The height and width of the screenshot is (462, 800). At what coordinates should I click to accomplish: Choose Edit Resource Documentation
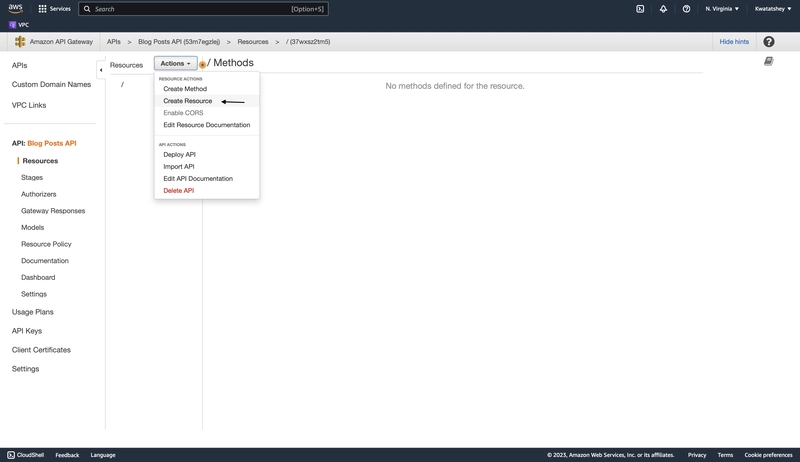[207, 125]
